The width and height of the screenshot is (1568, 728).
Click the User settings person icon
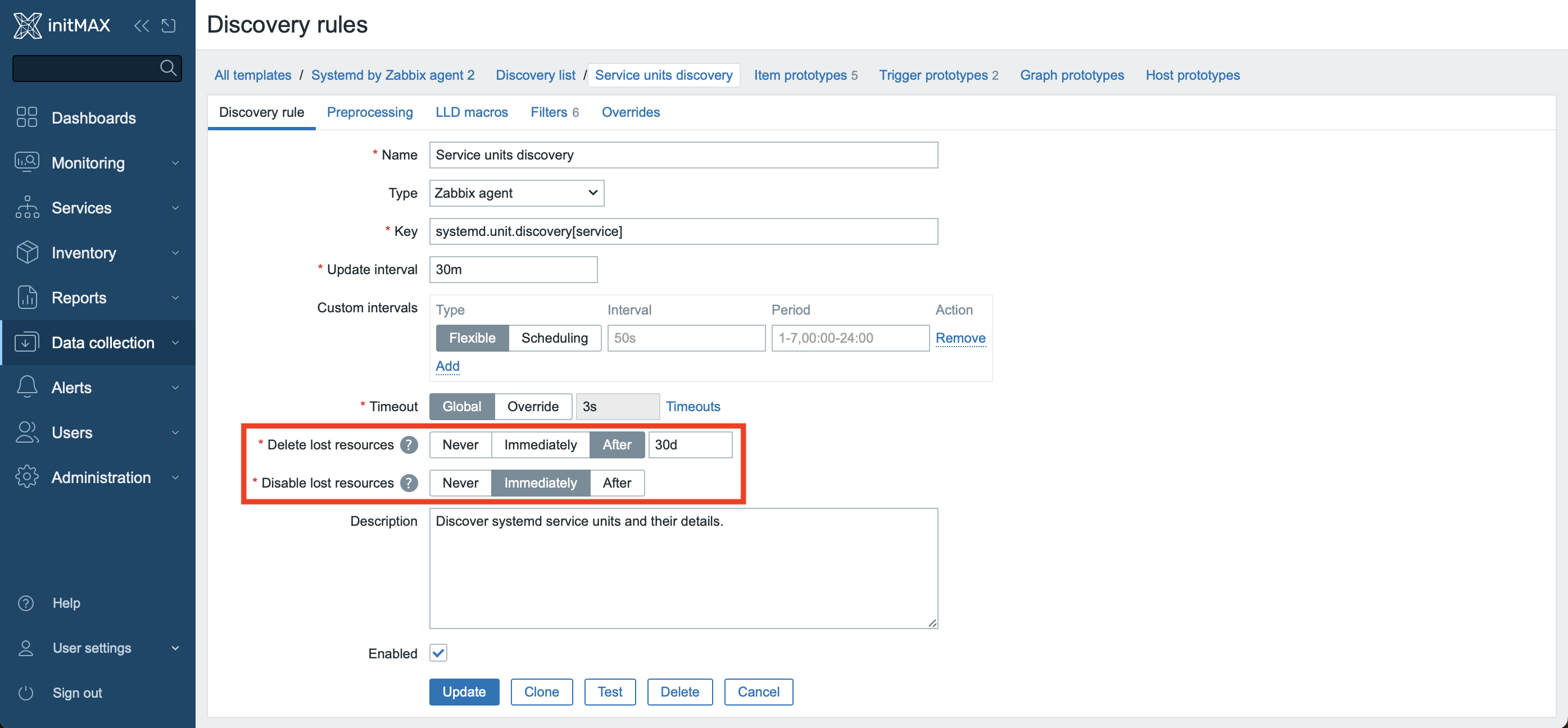pyautogui.click(x=25, y=648)
